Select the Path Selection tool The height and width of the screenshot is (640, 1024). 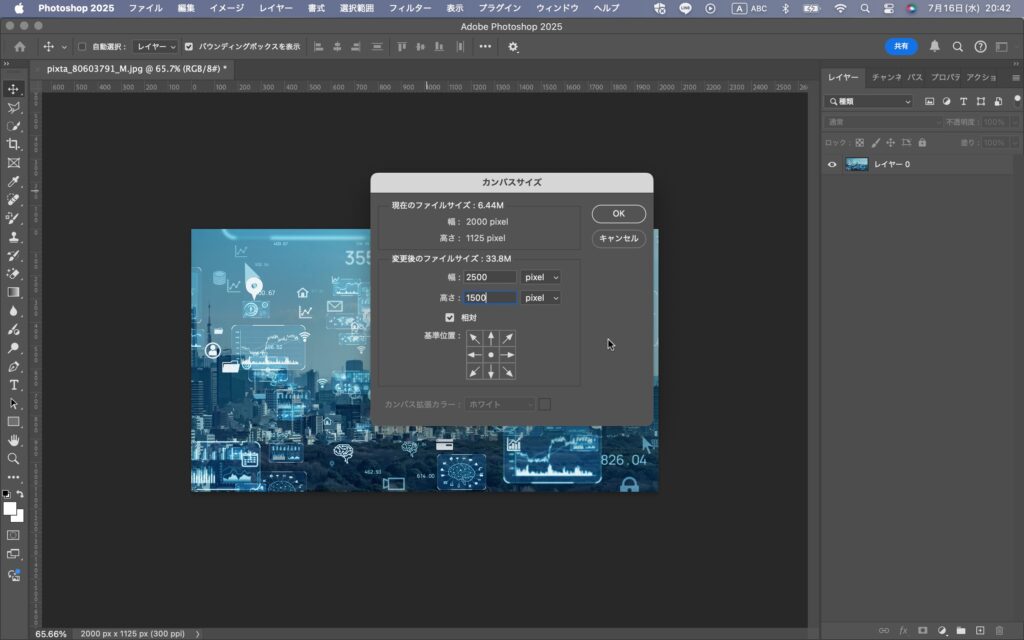(x=13, y=404)
